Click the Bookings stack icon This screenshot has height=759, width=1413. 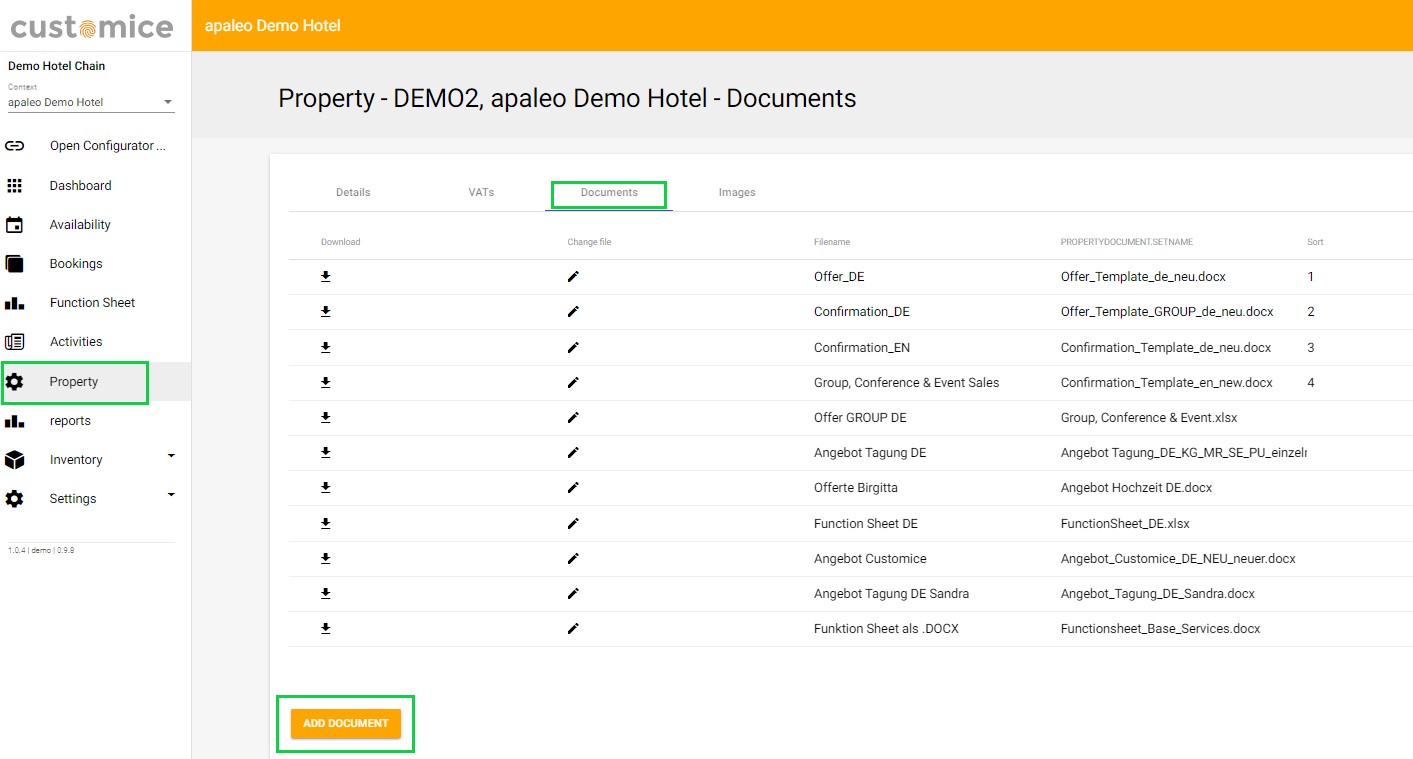click(14, 264)
